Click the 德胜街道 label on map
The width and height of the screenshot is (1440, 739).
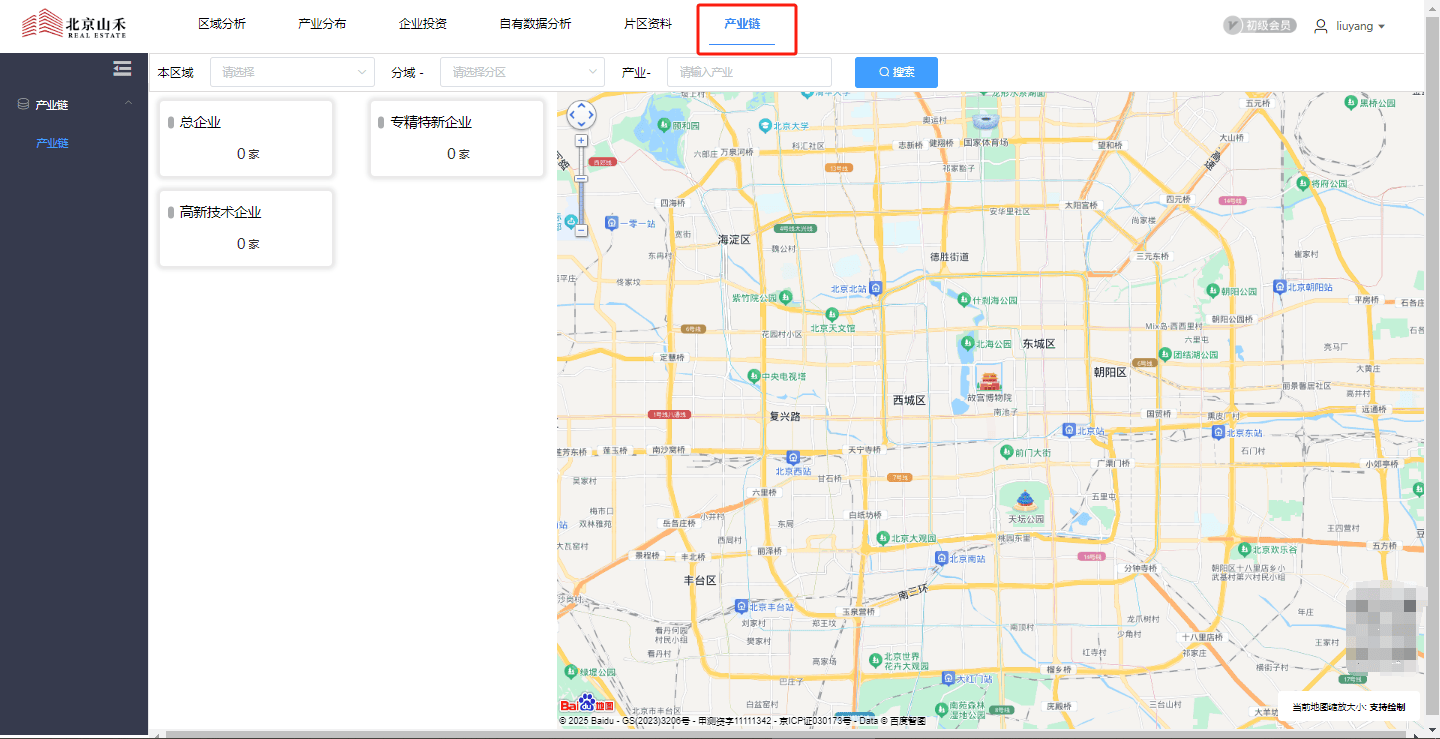[949, 257]
